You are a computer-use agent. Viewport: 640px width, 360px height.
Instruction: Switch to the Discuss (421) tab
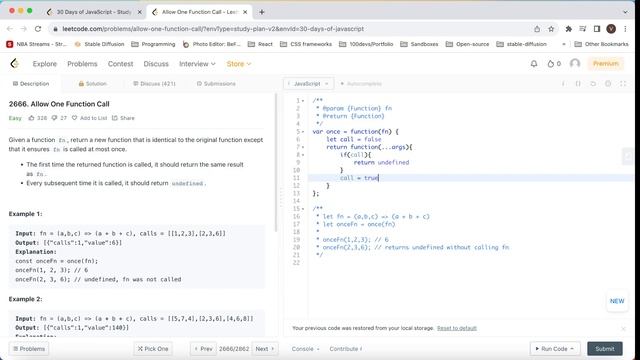pyautogui.click(x=154, y=84)
